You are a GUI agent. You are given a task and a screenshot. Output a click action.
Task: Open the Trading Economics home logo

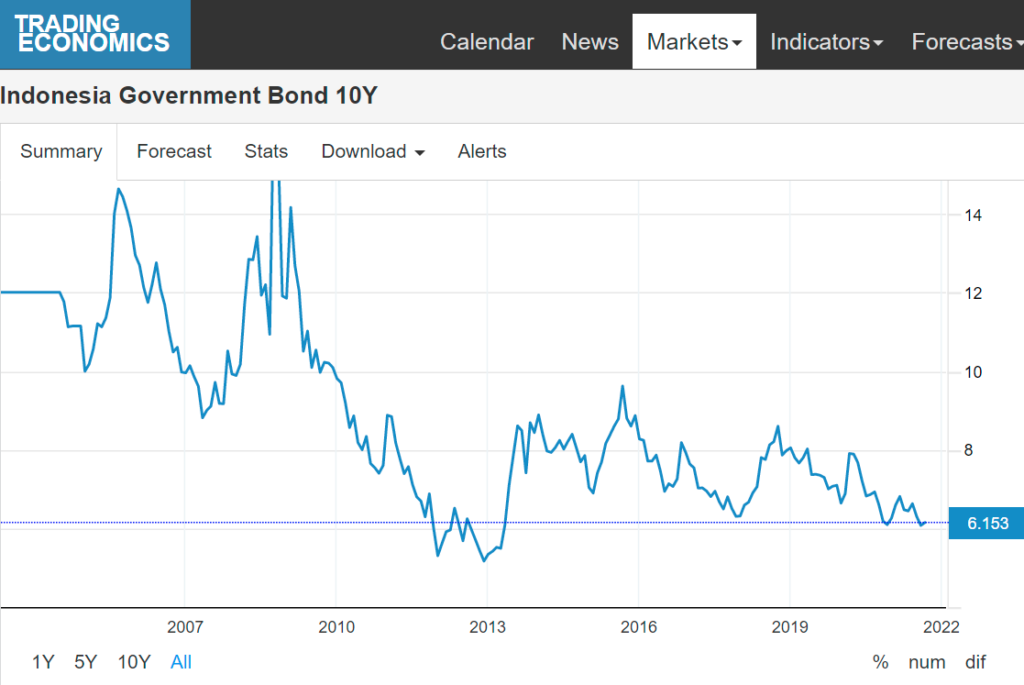coord(95,33)
